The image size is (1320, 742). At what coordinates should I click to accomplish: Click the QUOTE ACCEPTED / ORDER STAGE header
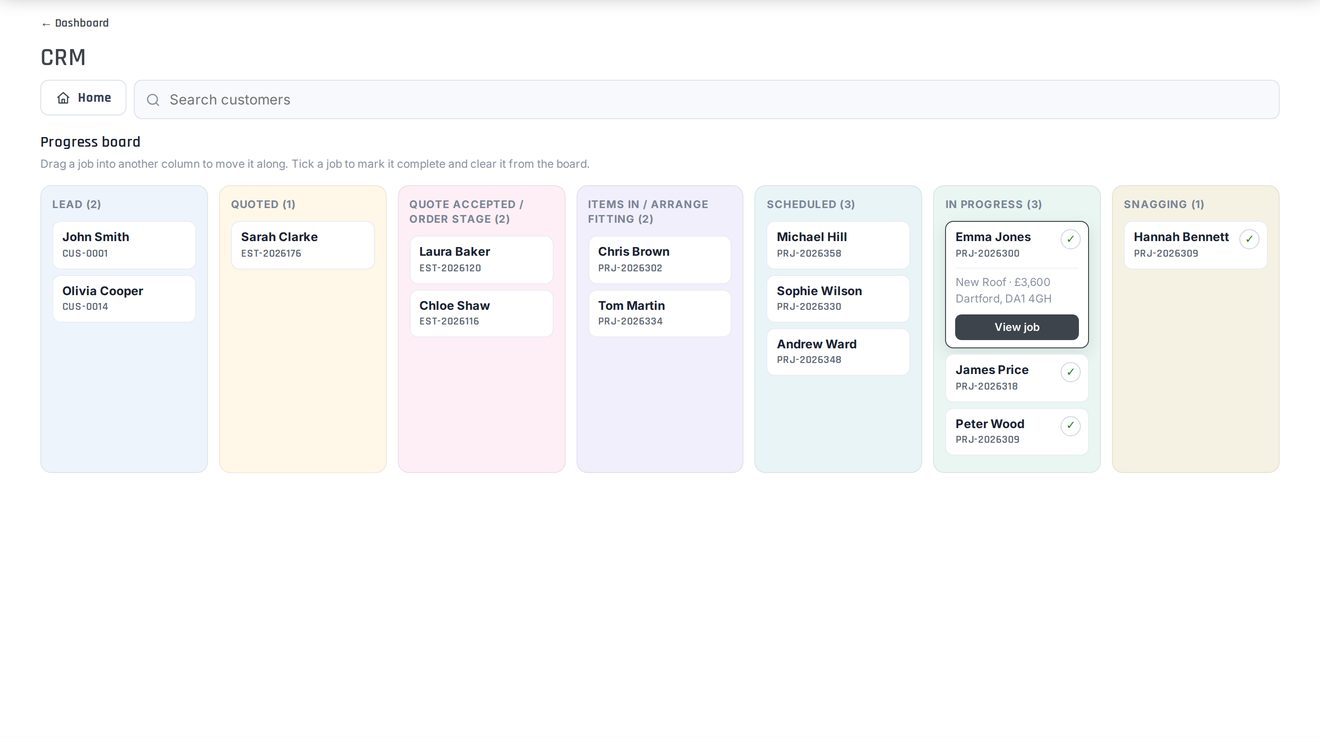(x=466, y=211)
